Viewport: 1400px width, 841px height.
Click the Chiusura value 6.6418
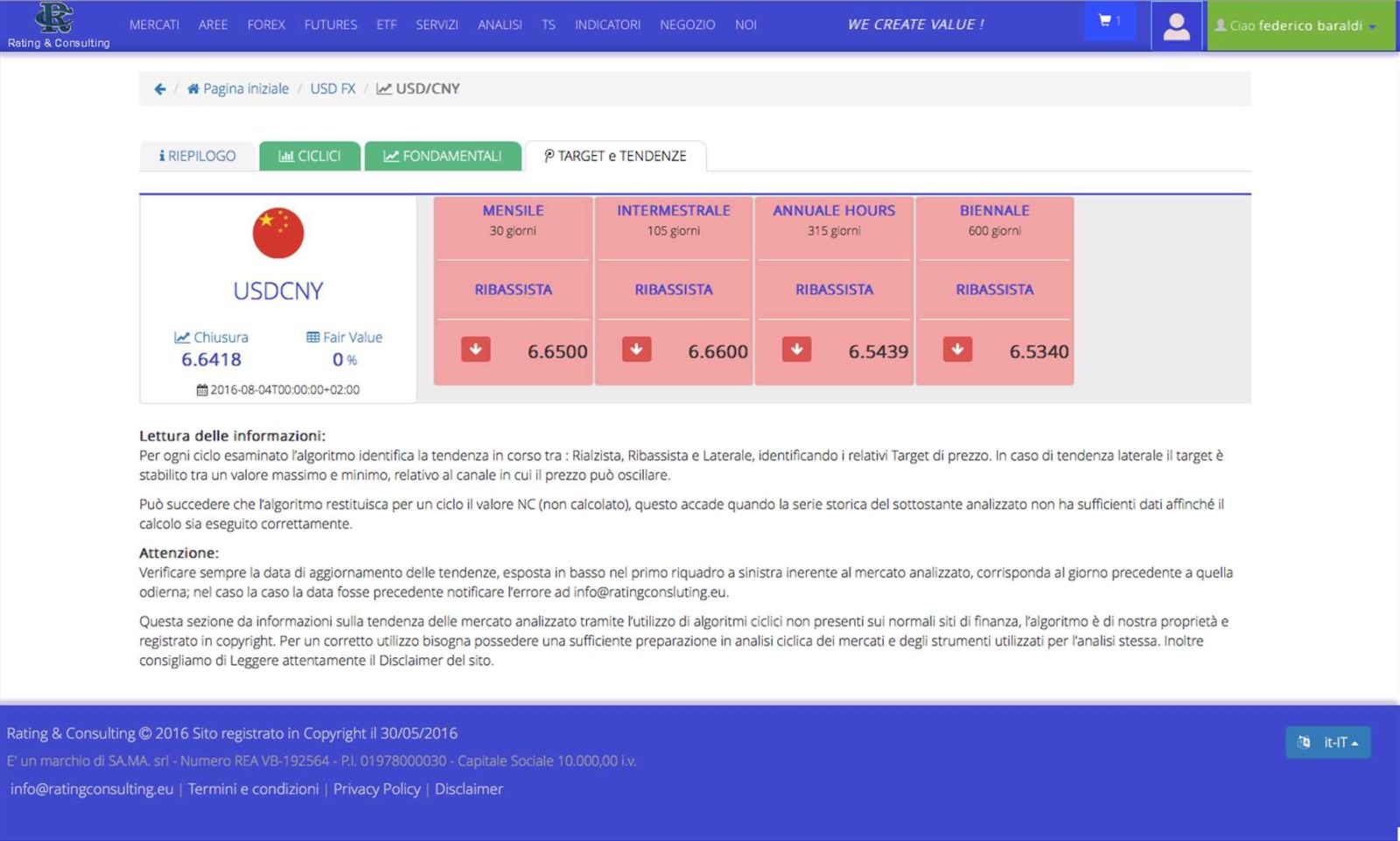click(x=211, y=359)
